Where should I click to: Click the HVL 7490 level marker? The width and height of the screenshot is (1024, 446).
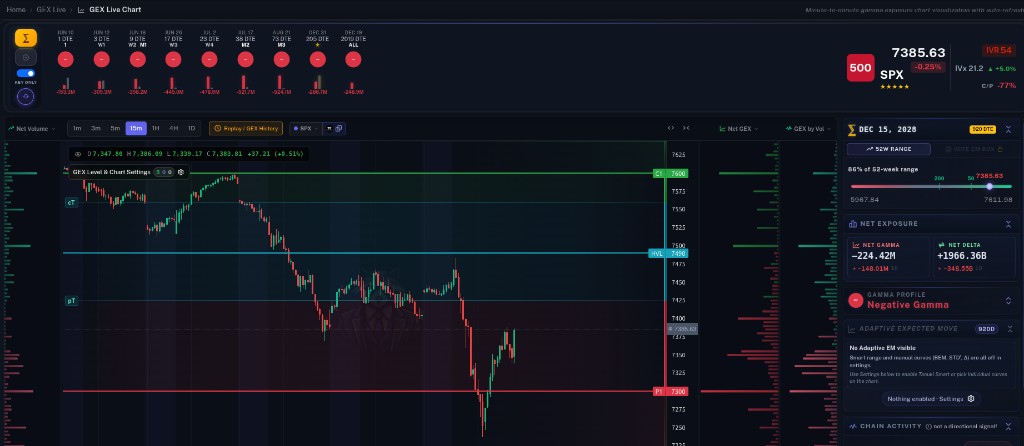pyautogui.click(x=667, y=253)
